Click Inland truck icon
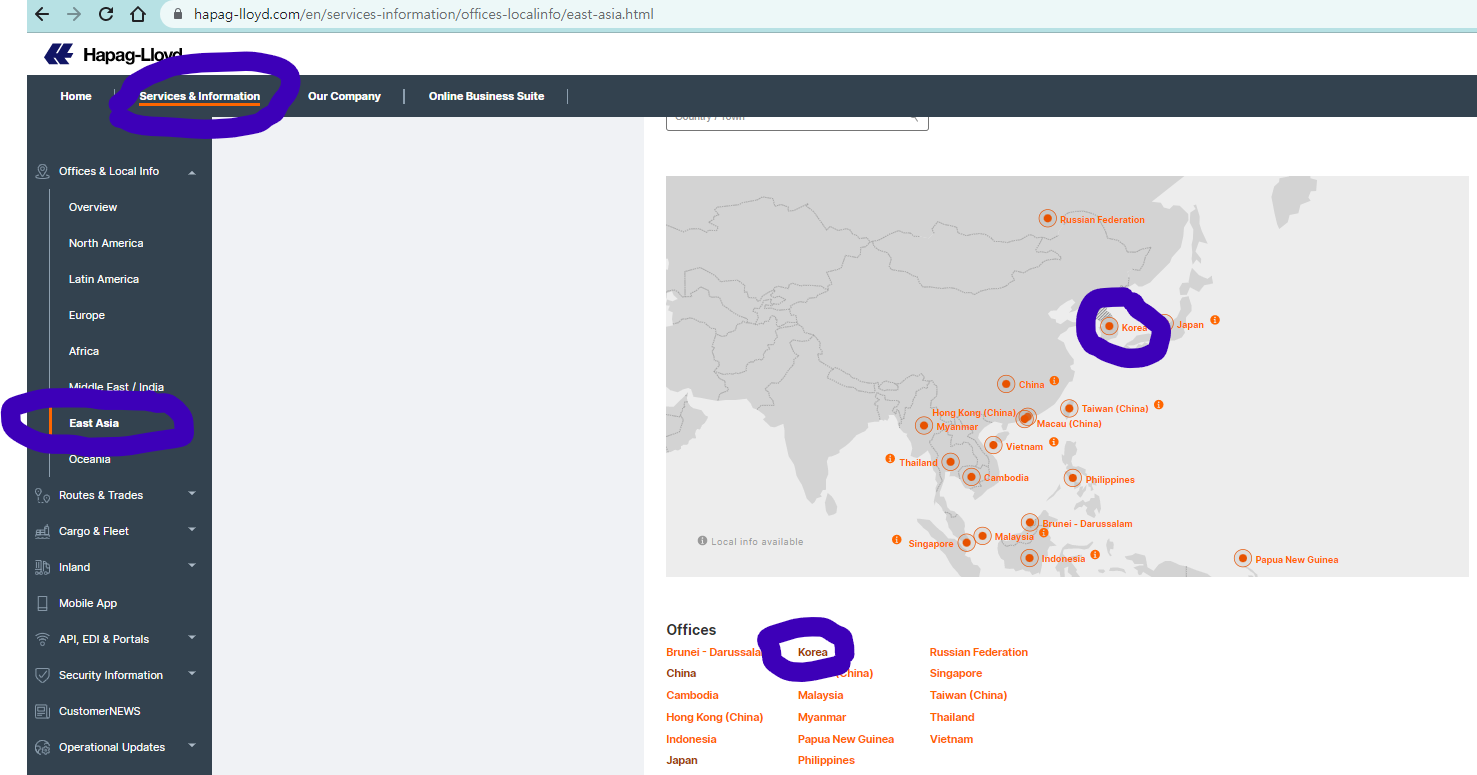Image resolution: width=1477 pixels, height=775 pixels. point(42,567)
